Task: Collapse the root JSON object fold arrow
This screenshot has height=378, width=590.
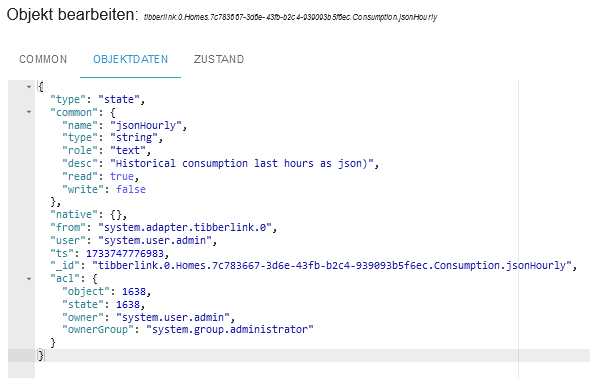Action: tap(29, 87)
